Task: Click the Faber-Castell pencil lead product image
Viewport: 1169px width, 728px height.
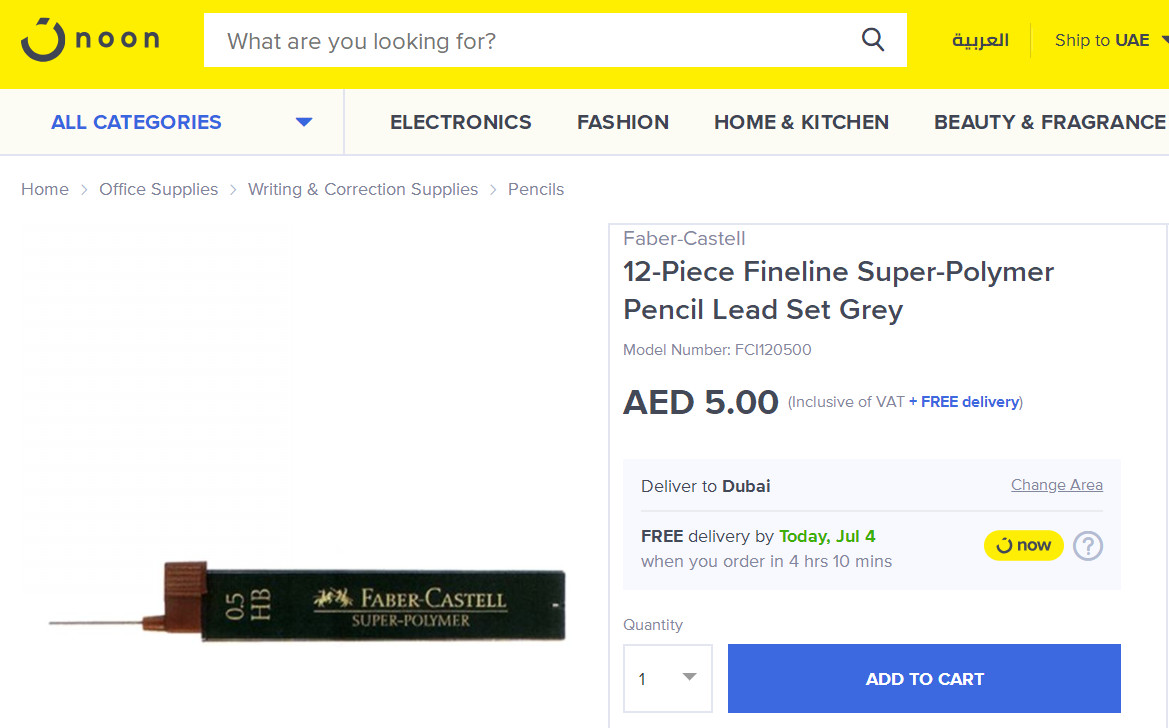Action: 308,601
